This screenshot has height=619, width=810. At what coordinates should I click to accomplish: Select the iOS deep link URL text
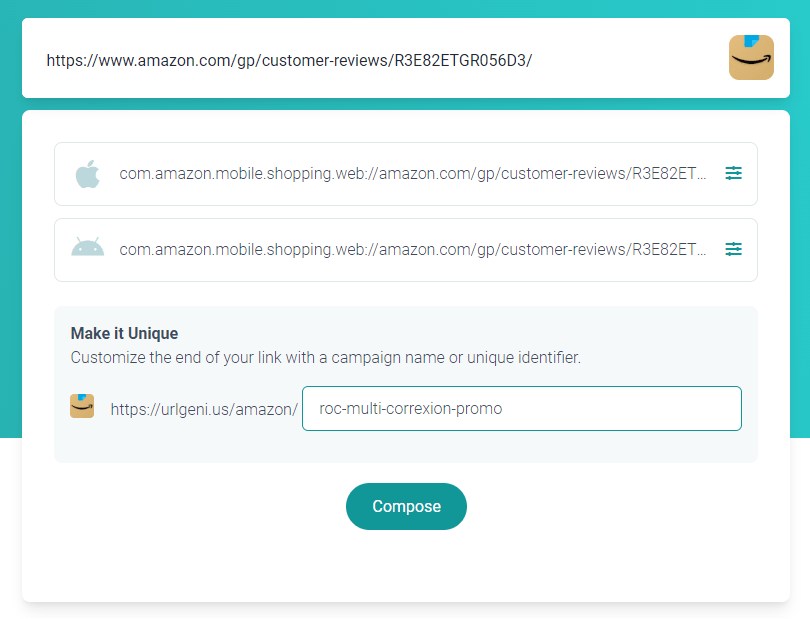pos(412,174)
